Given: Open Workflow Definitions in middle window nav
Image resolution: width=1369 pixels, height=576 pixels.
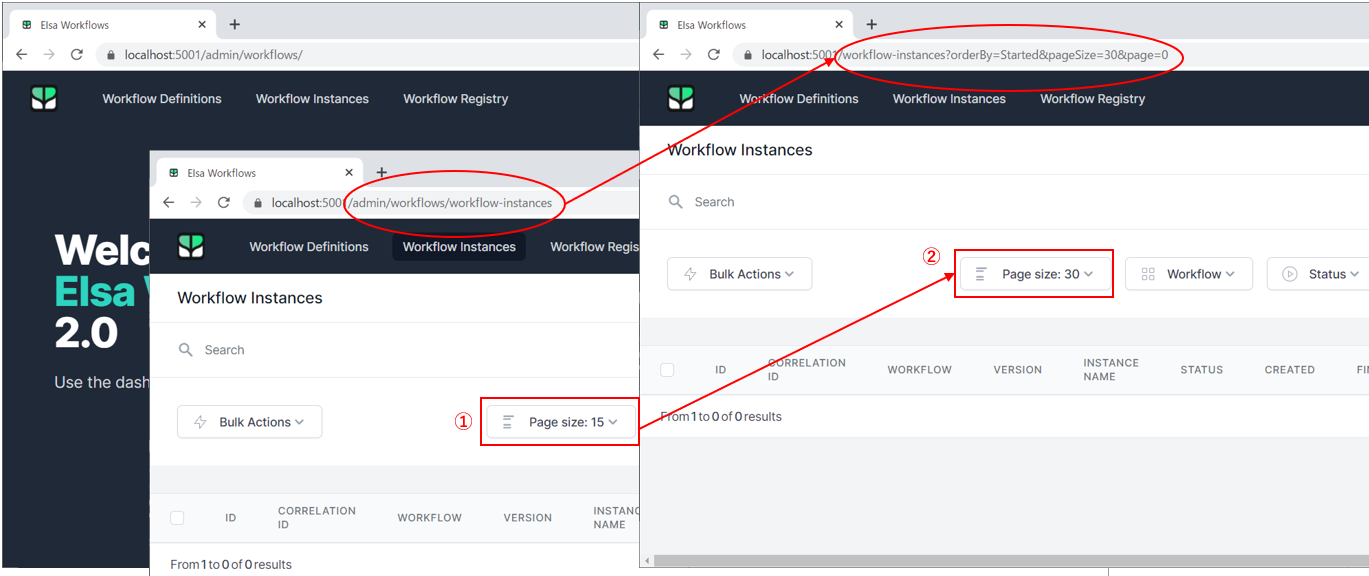Looking at the screenshot, I should 309,246.
